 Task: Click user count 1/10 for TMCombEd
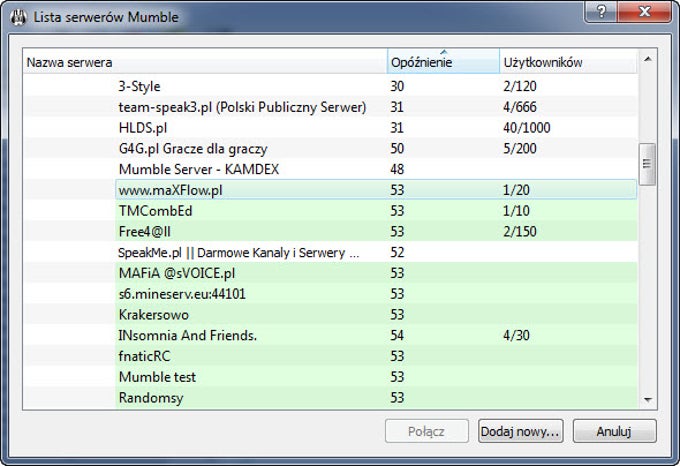coord(516,211)
